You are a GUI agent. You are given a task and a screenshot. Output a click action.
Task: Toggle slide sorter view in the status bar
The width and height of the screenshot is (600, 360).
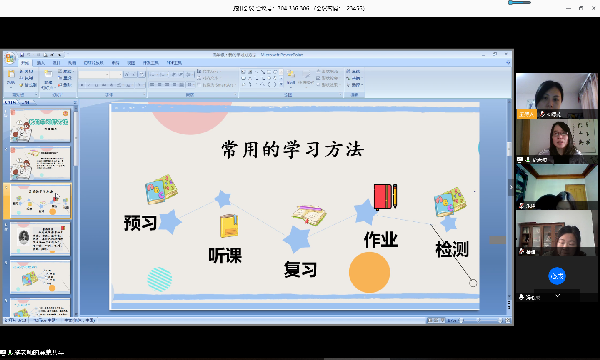pos(436,320)
